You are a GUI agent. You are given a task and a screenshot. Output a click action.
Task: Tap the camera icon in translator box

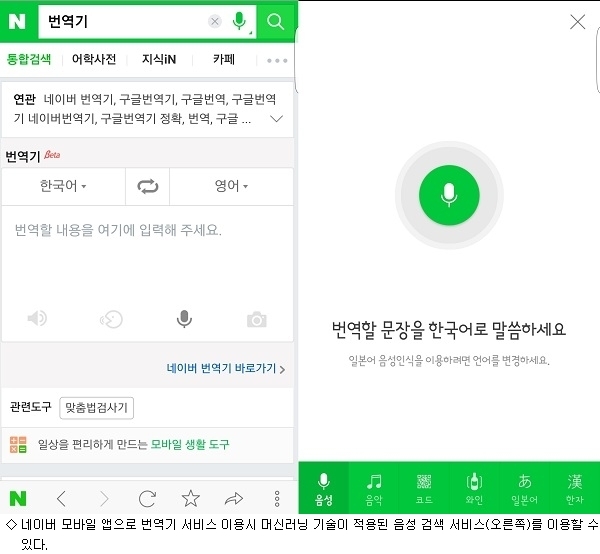[257, 319]
